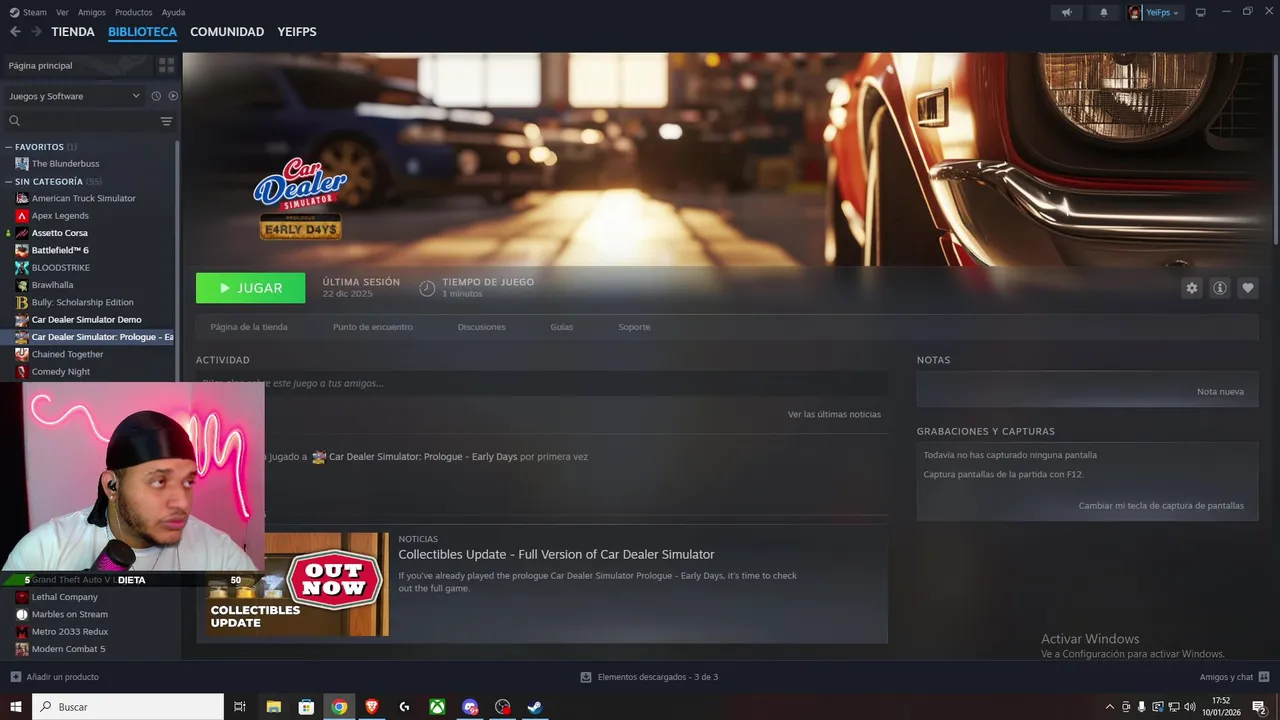Open Collectibles Update news headline
This screenshot has height=720, width=1280.
(556, 554)
